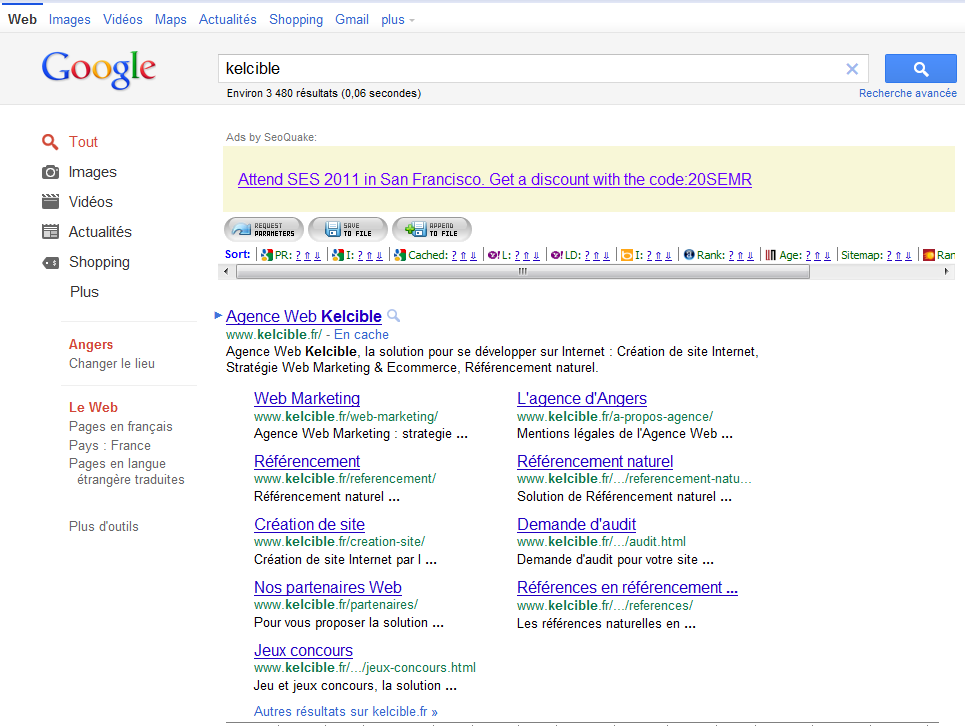Open the Jeux concours sitelink
Viewport: 965px width, 726px height.
[x=303, y=651]
